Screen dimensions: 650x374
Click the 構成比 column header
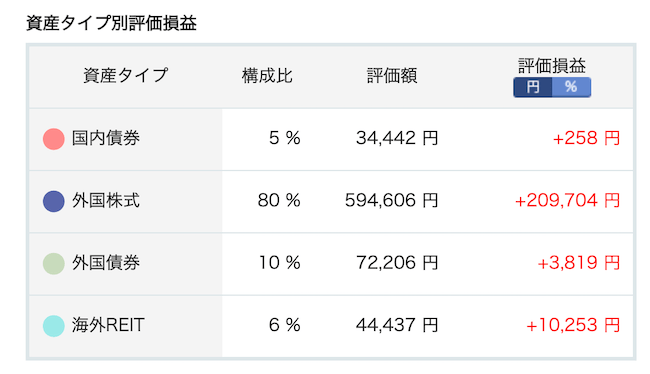point(267,76)
